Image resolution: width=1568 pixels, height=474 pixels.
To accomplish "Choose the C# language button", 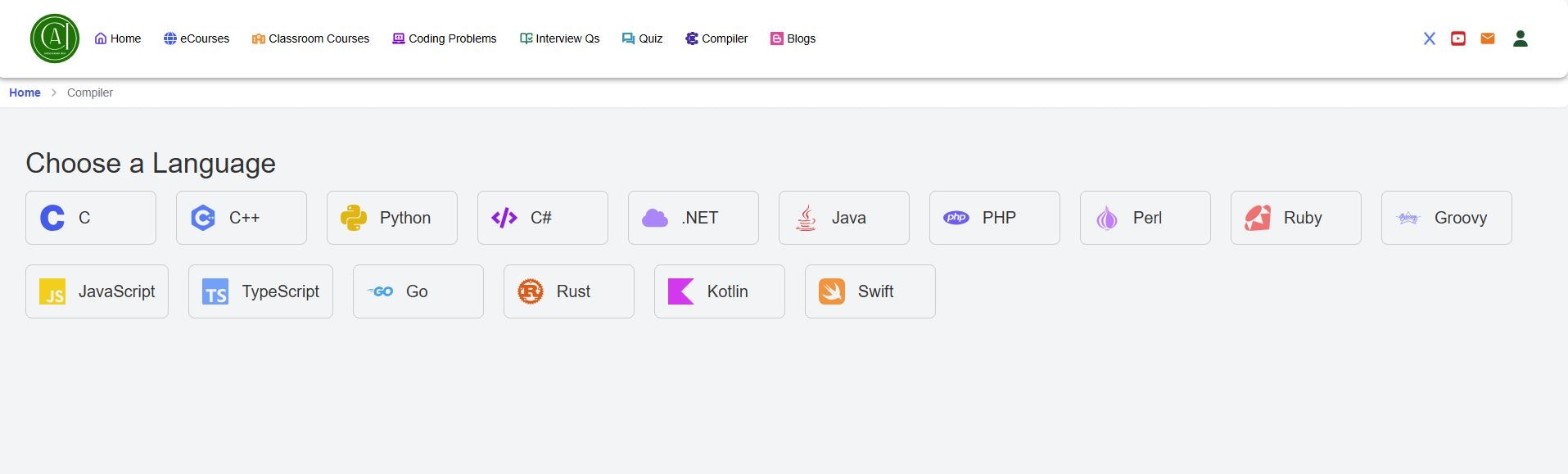I will point(543,218).
